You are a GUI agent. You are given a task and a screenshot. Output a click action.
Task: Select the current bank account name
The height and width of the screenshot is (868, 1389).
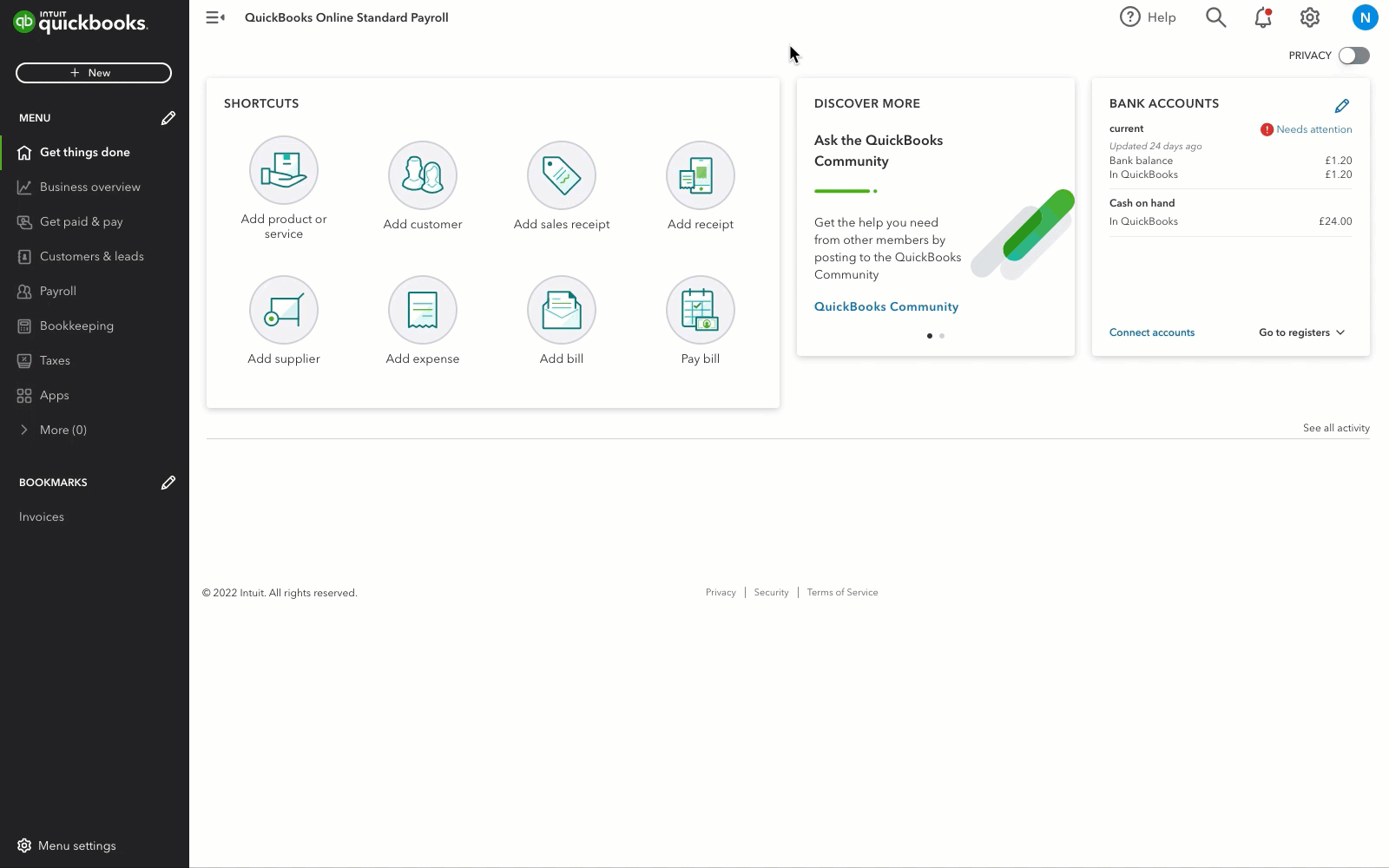pyautogui.click(x=1127, y=128)
